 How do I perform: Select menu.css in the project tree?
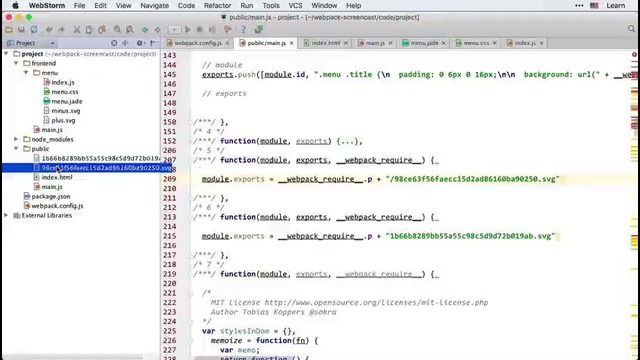pyautogui.click(x=65, y=92)
